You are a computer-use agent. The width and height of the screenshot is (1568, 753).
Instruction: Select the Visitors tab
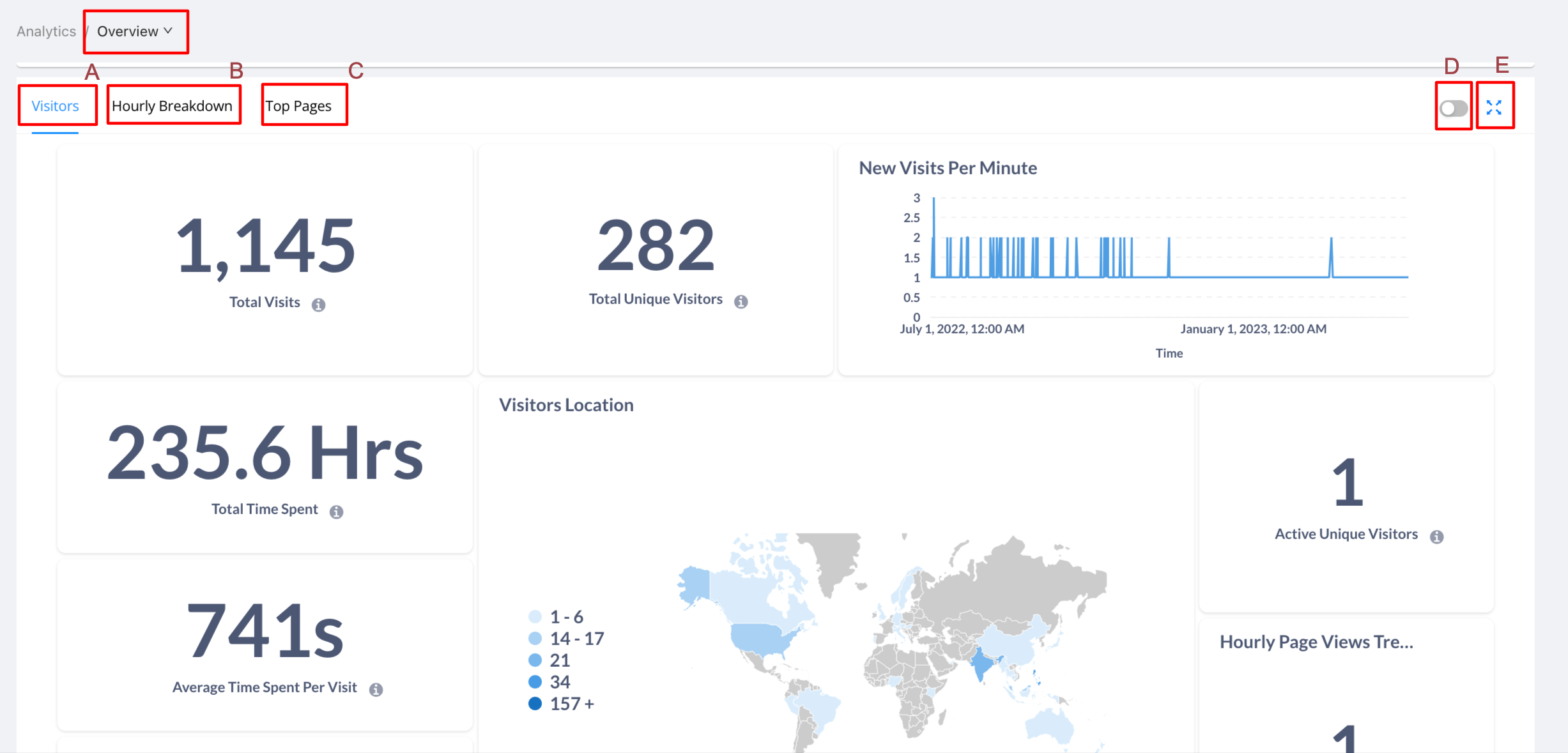coord(55,106)
